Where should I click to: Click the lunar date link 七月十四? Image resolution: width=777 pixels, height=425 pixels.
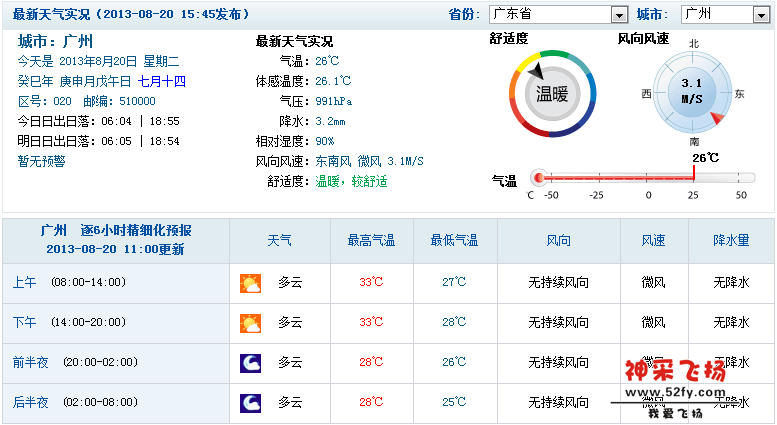click(162, 81)
